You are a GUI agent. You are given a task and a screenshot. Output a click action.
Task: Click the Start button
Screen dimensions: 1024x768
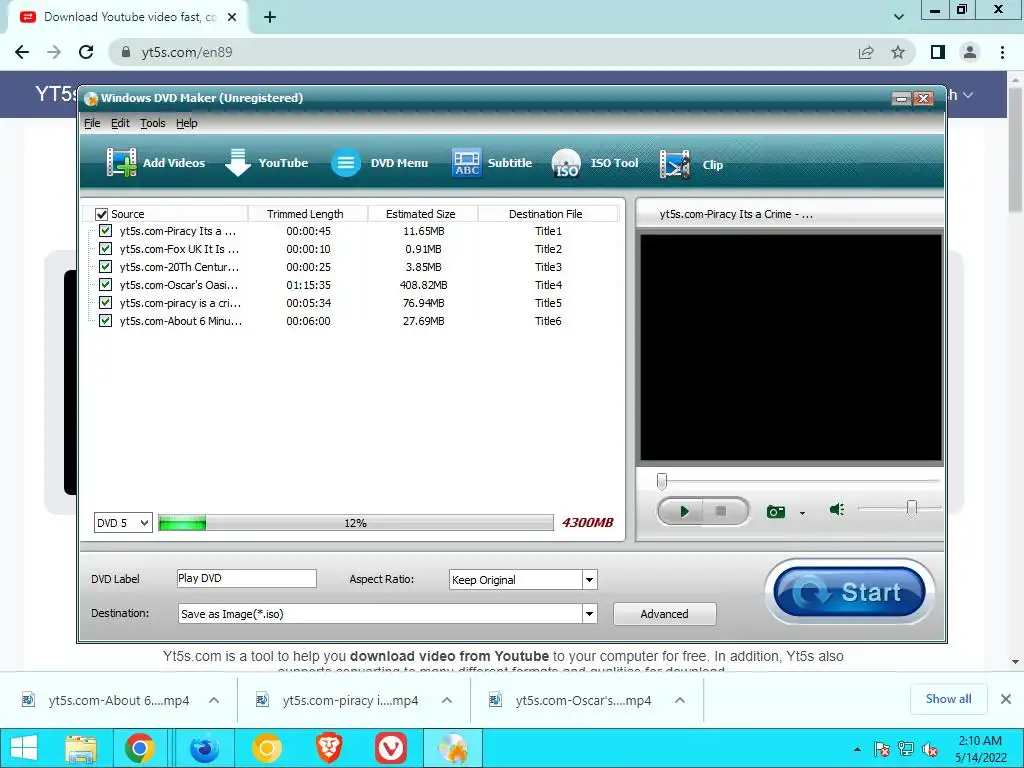tap(849, 592)
